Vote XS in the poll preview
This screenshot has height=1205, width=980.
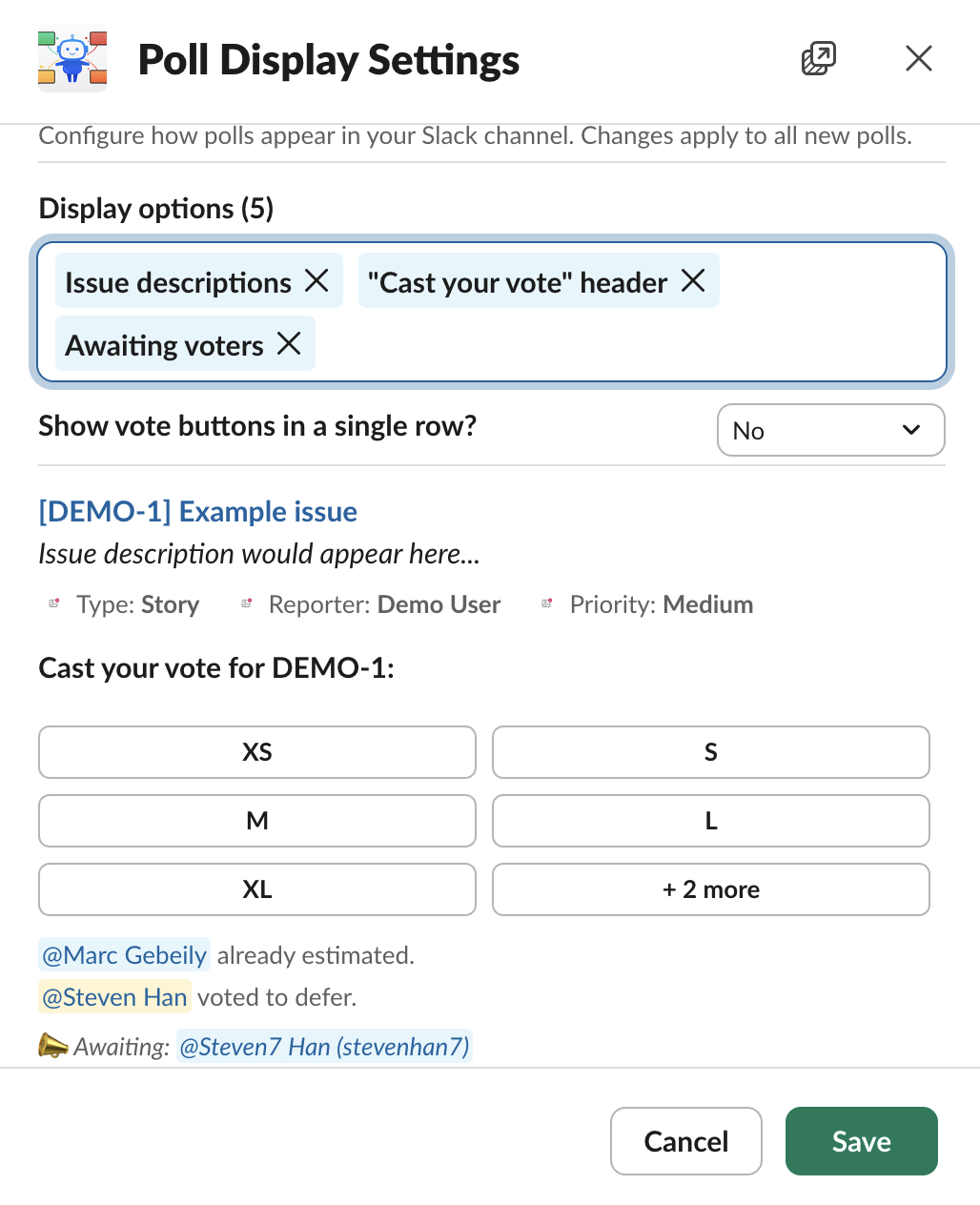coord(257,752)
